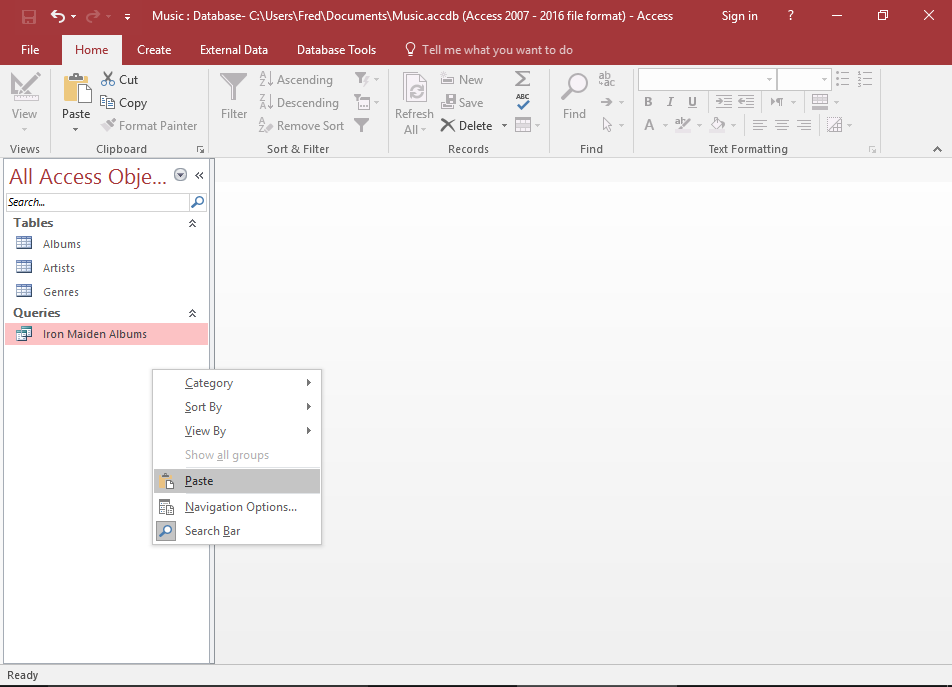
Task: Switch to the Database Tools tab
Action: [336, 50]
